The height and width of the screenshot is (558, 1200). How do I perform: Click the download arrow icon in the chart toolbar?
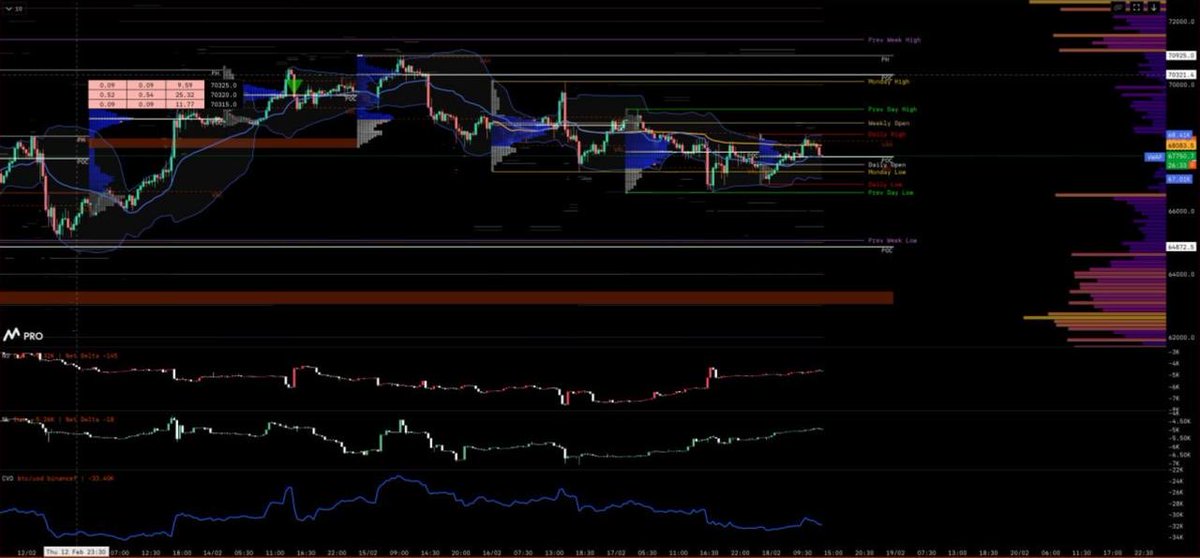[x=1154, y=7]
